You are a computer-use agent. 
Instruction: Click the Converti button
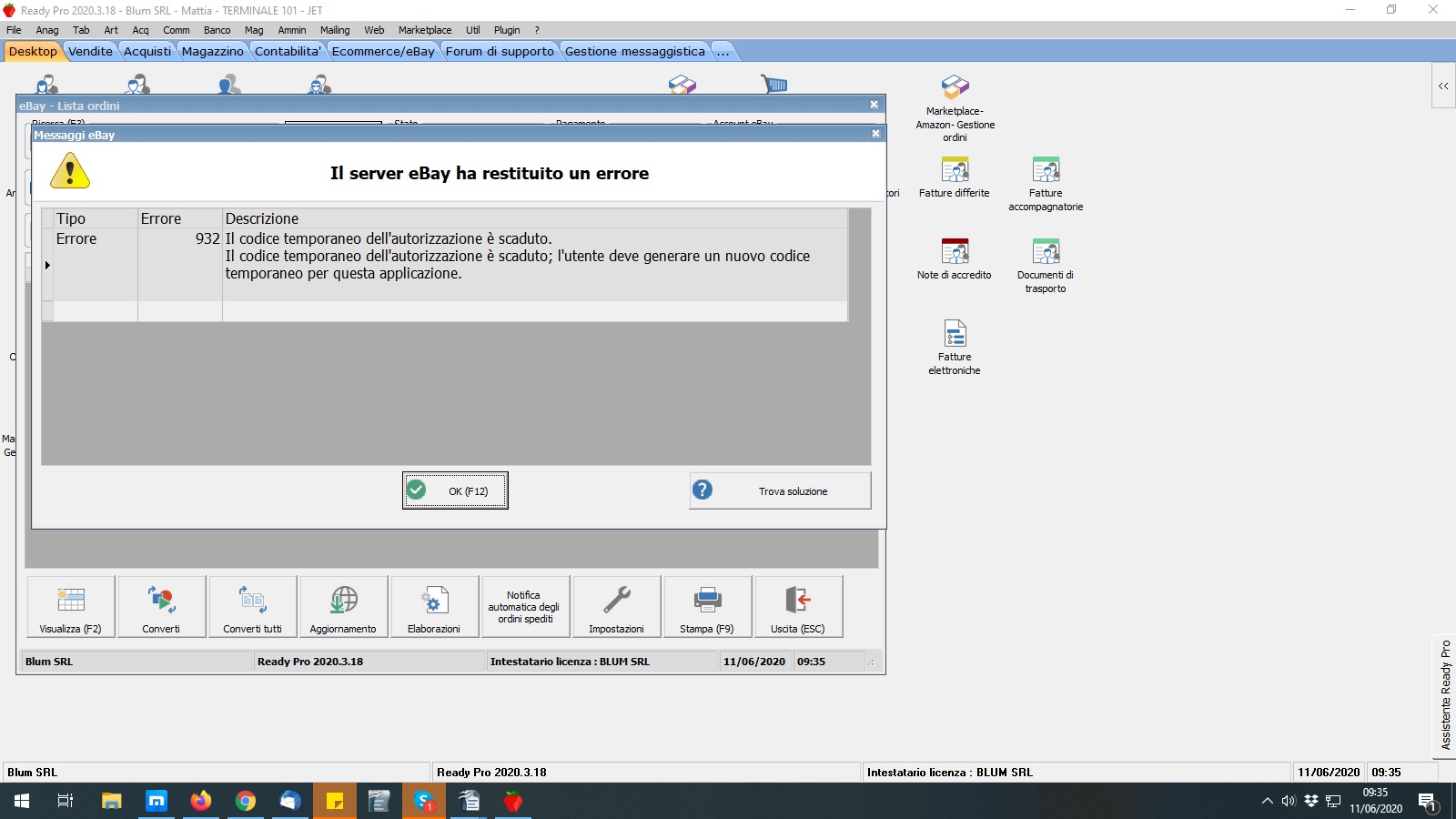(162, 606)
